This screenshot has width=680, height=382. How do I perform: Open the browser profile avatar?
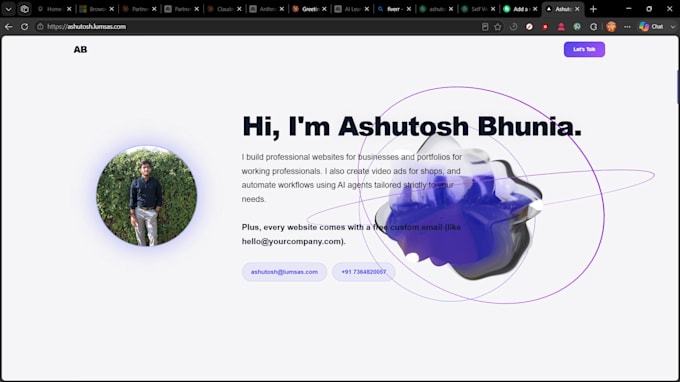click(611, 26)
